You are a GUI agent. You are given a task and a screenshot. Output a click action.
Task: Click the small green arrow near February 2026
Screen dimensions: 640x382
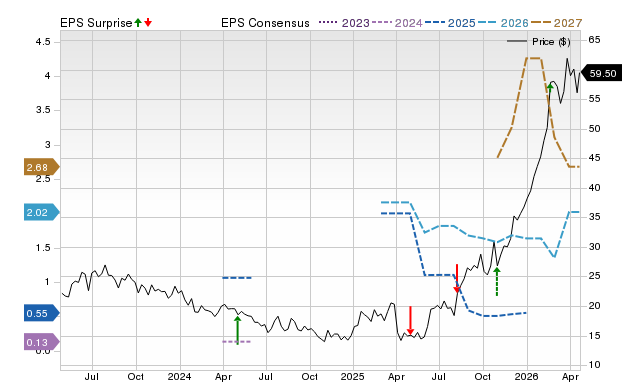(550, 87)
